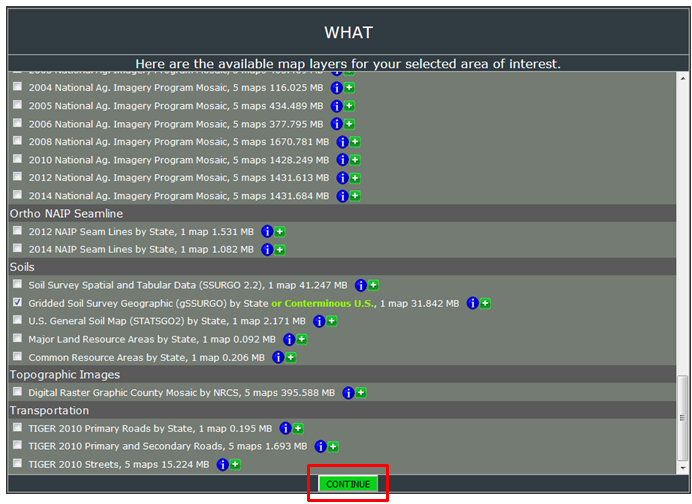Image resolution: width=692 pixels, height=504 pixels.
Task: Click green plus for 2005 Imagery Mosaic
Action: (349, 106)
